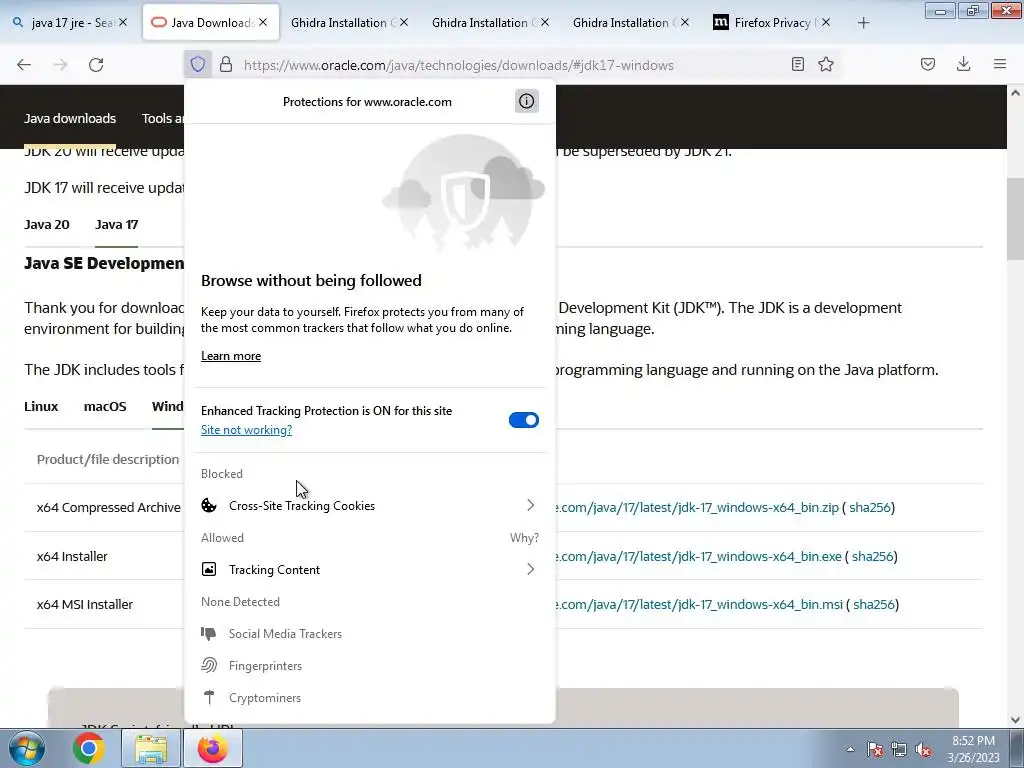Switch to the Firefox Privacy tab
This screenshot has width=1024, height=768.
[773, 22]
